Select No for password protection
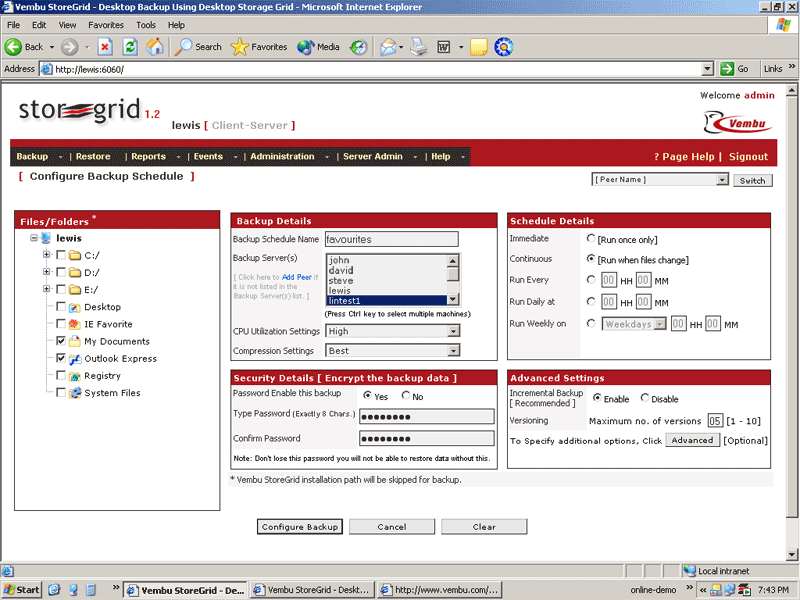 tap(406, 395)
